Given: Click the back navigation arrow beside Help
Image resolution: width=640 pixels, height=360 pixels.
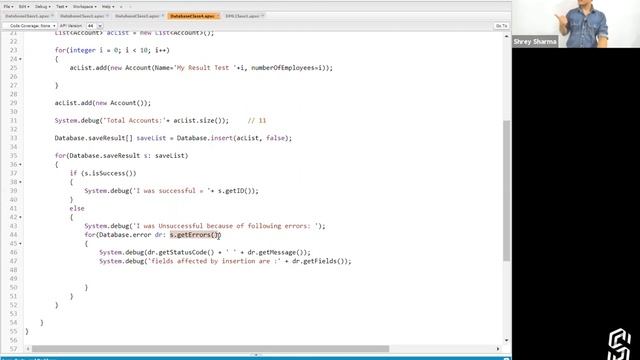Looking at the screenshot, I should 121,7.
